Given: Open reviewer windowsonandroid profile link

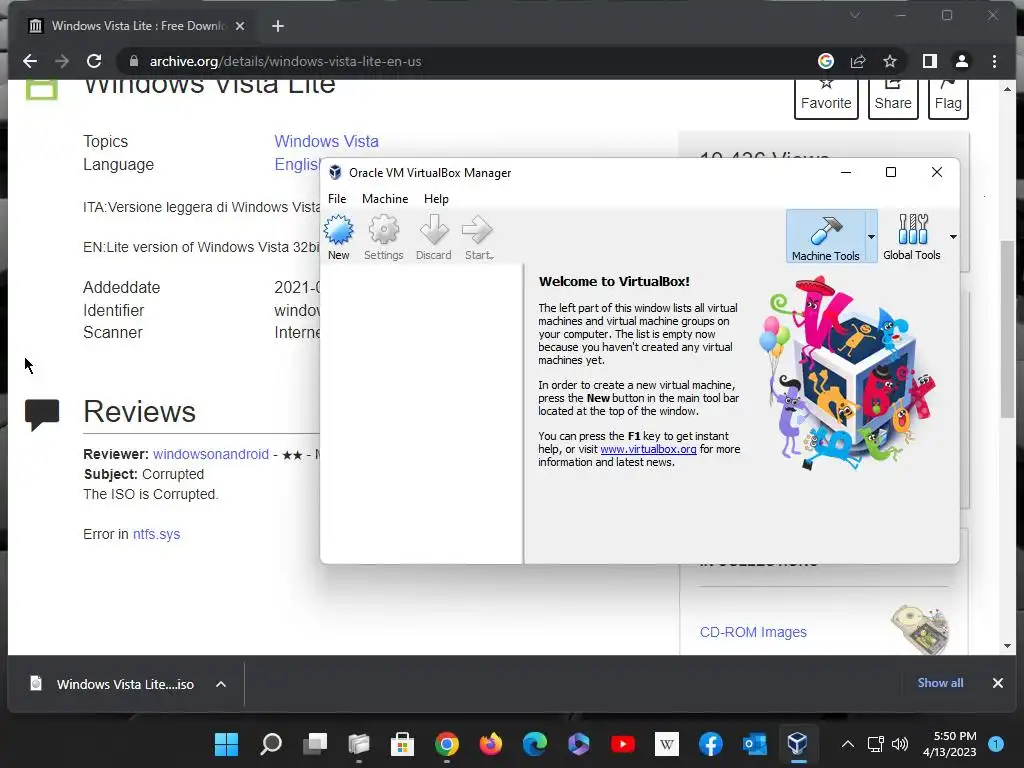Looking at the screenshot, I should pos(210,455).
